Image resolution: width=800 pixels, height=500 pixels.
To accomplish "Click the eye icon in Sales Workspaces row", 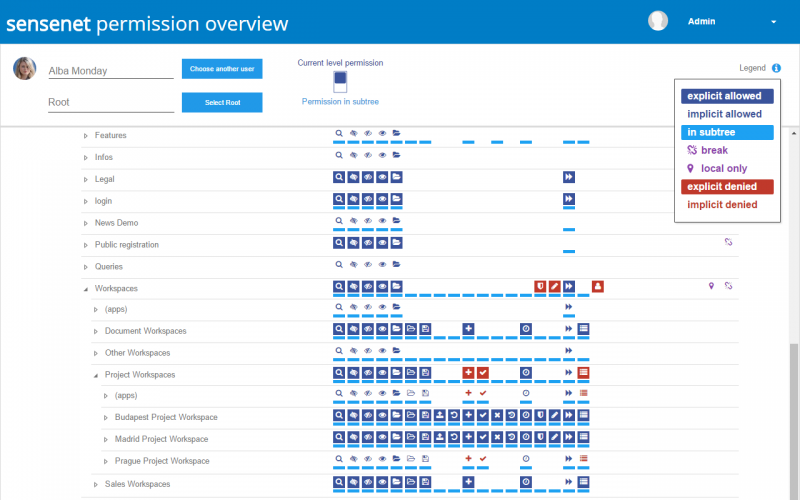I will (382, 482).
